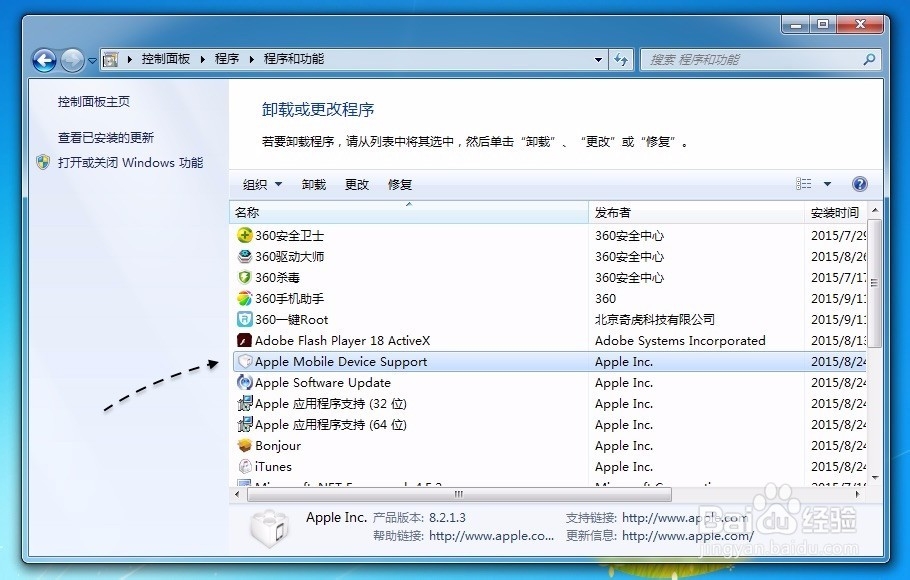The image size is (910, 580).
Task: Click the Control Panel address bar icon
Action: tap(110, 59)
